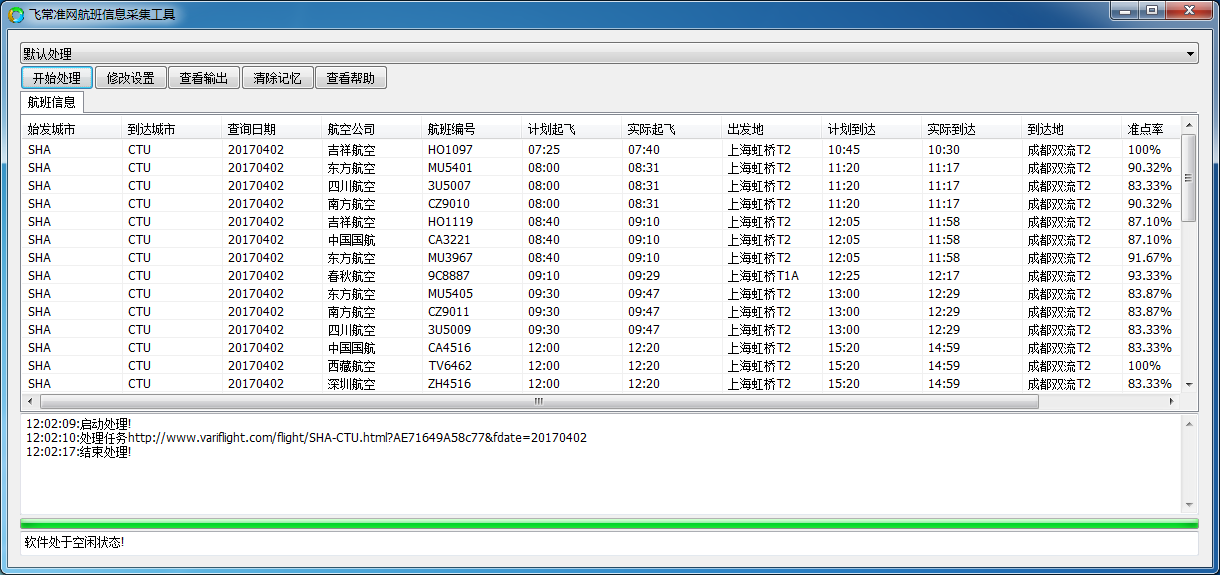Viewport: 1220px width, 575px height.
Task: Click the green progress bar
Action: click(x=609, y=524)
